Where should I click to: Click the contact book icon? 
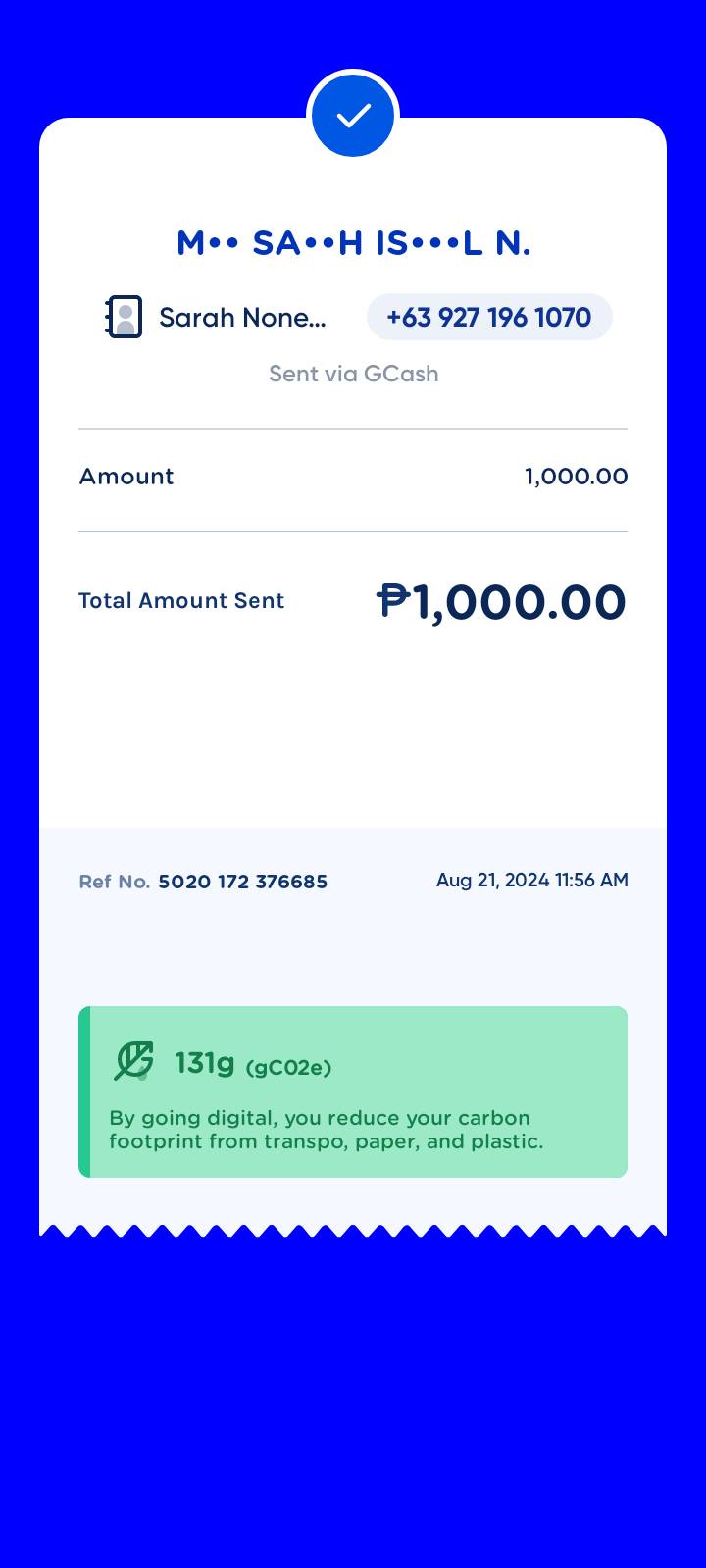point(124,317)
